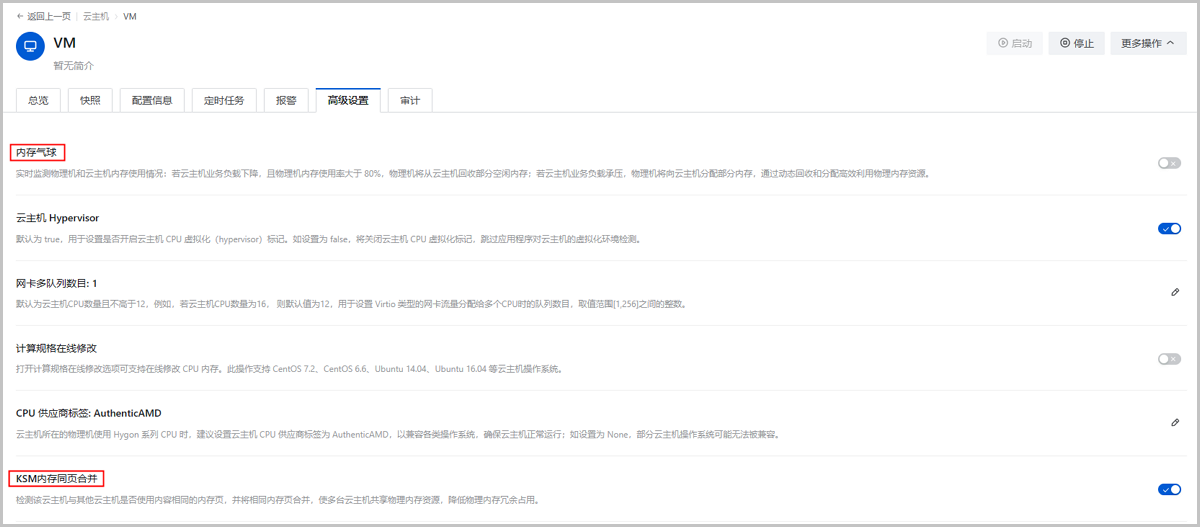The image size is (1200, 527).
Task: Click the blue VM monitor icon
Action: (x=30, y=46)
